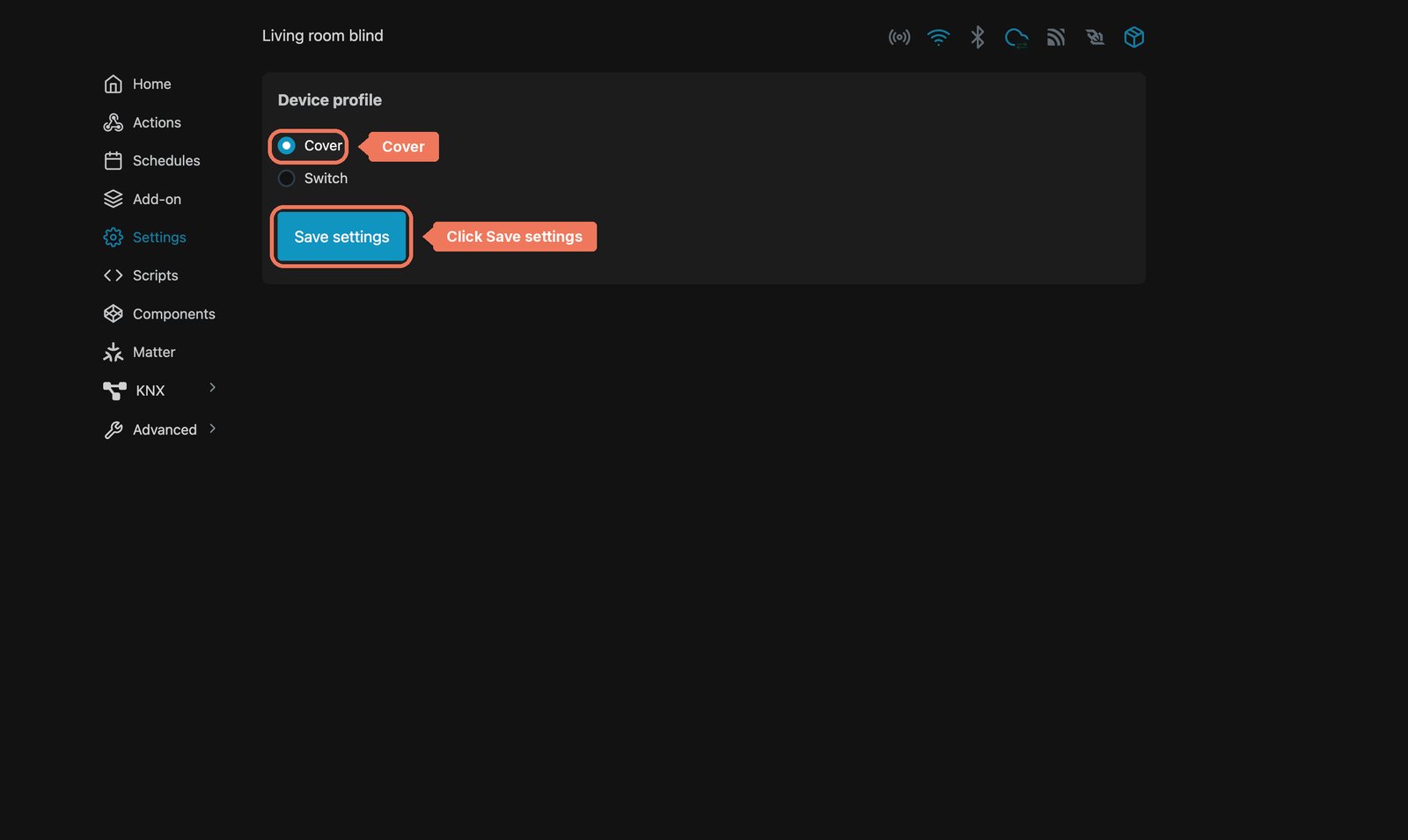Open the Add-on section

pos(142,199)
